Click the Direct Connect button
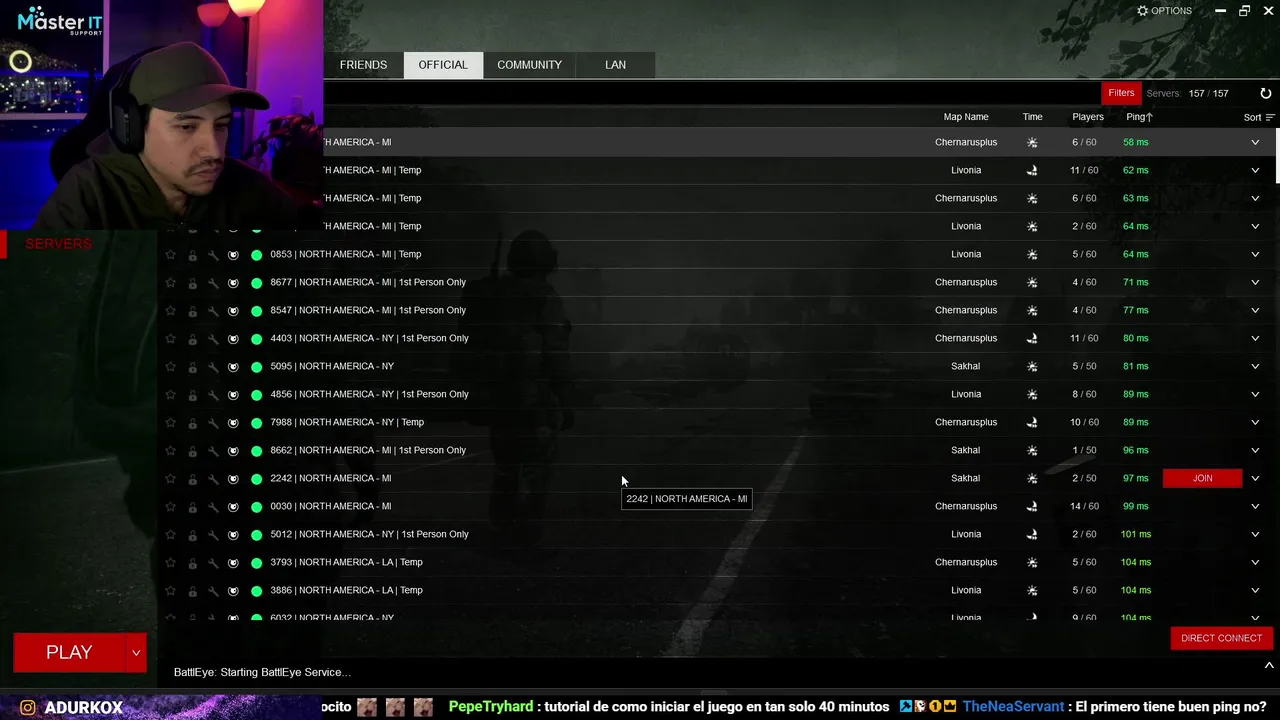The height and width of the screenshot is (720, 1280). coord(1221,638)
